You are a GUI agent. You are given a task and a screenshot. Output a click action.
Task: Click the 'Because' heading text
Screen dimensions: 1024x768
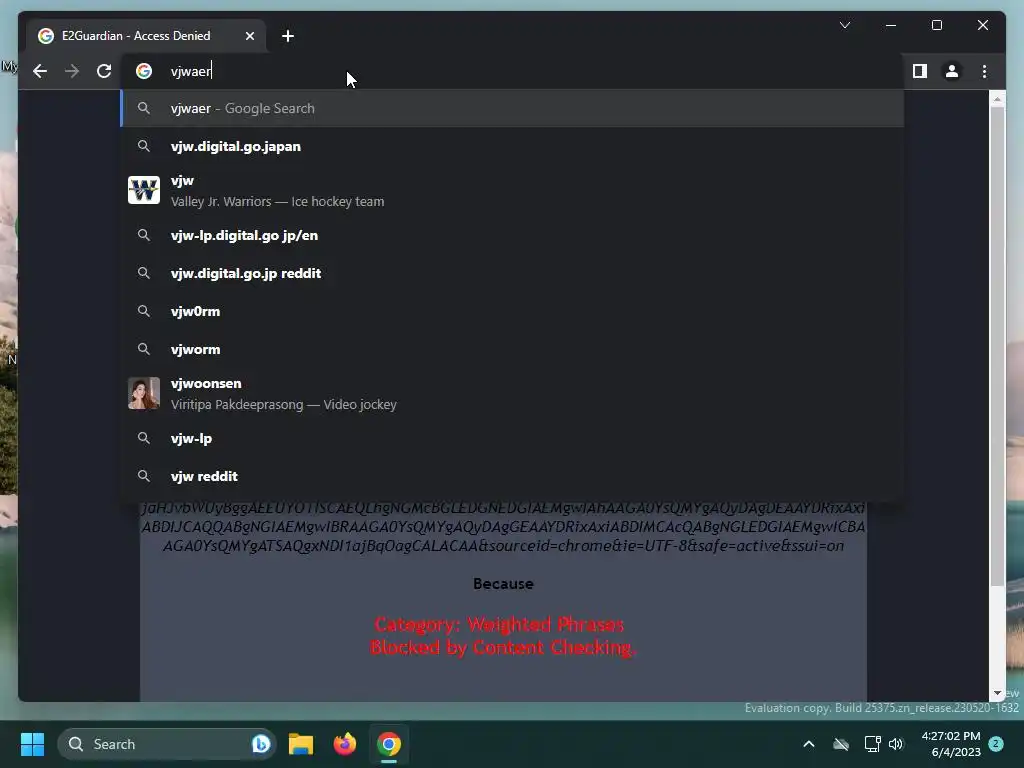click(503, 584)
